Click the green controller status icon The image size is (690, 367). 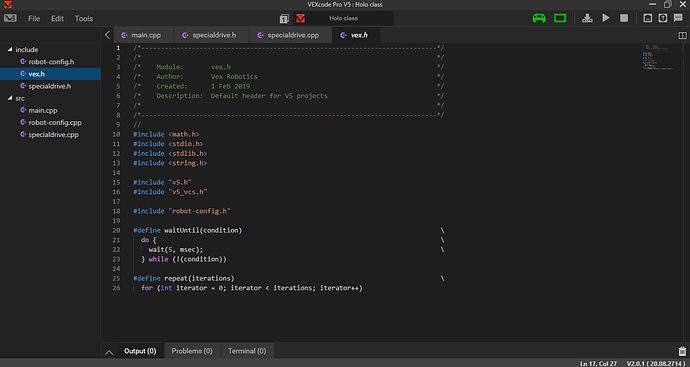[x=539, y=18]
